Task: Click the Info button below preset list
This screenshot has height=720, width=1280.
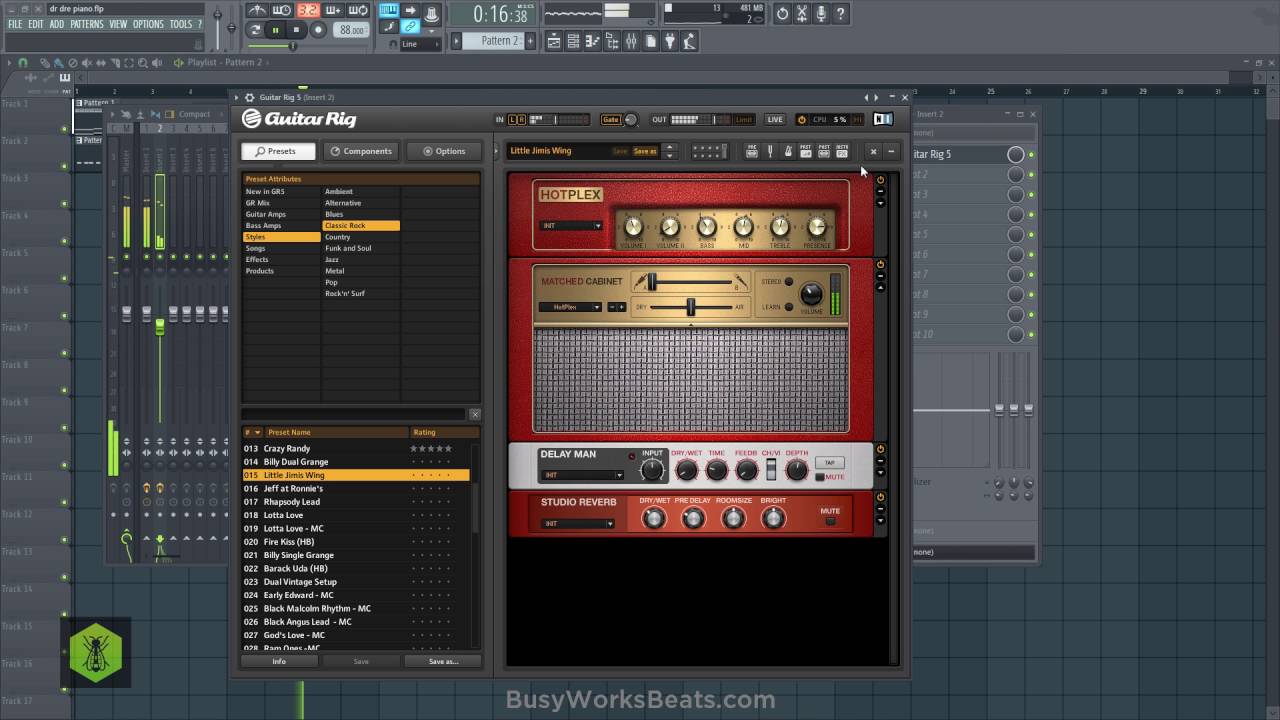Action: point(279,661)
